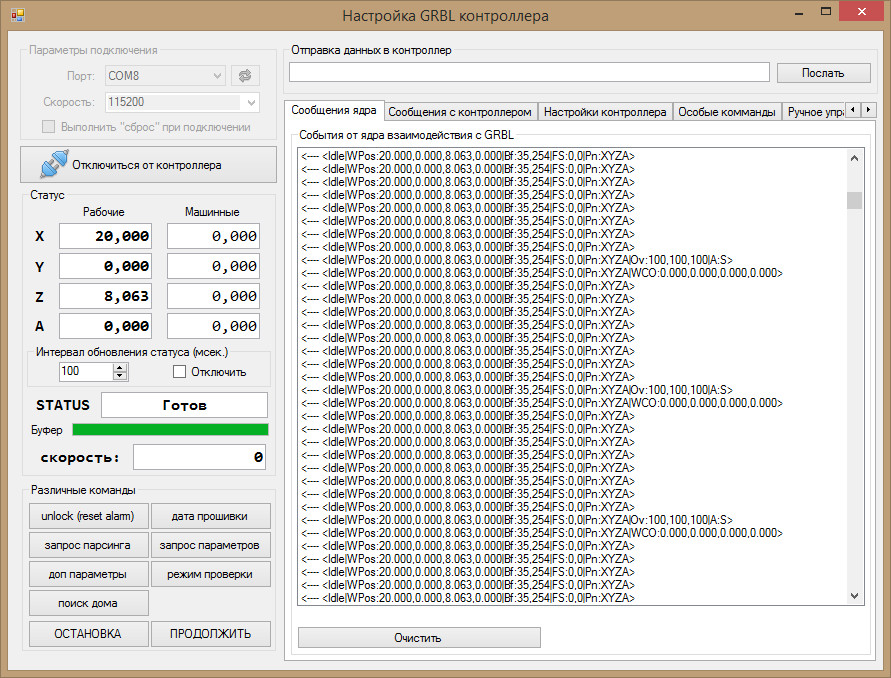Click the refresh ports icon button

point(245,76)
